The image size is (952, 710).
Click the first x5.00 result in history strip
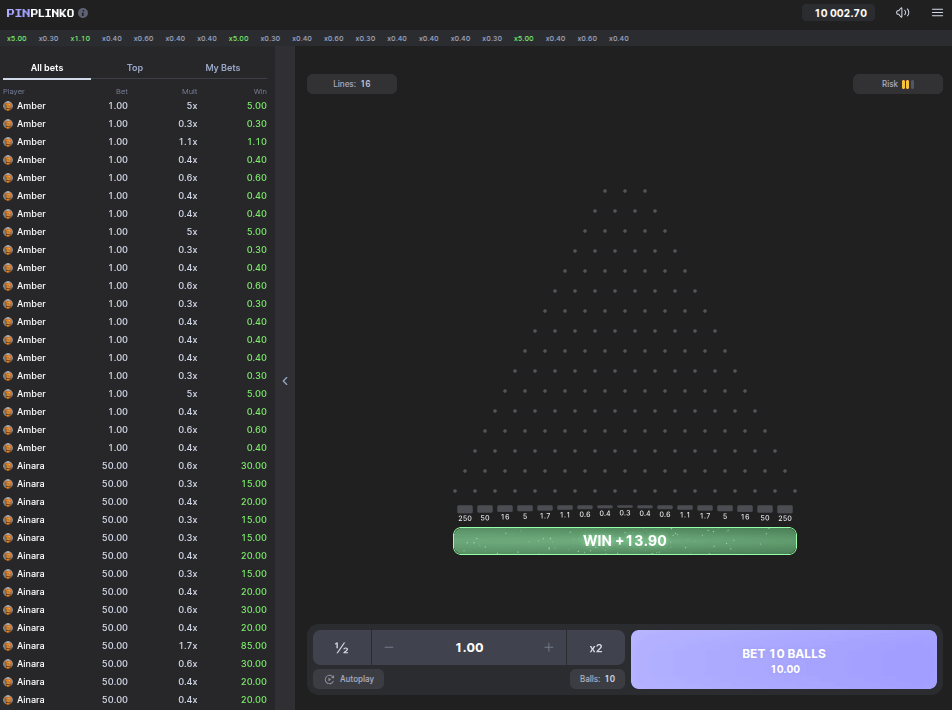pos(17,38)
